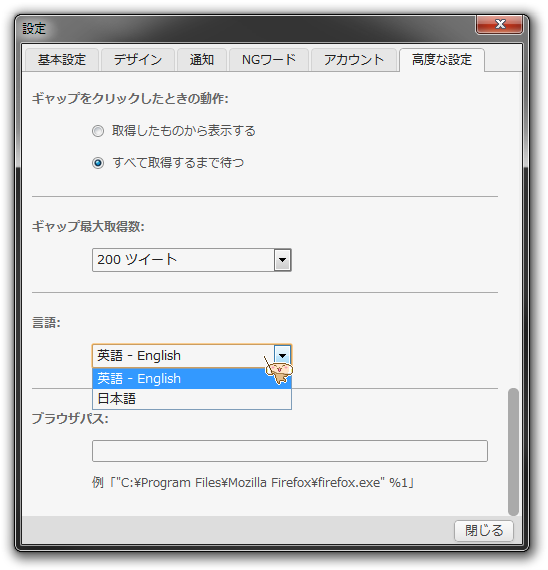Collapse the 英語 - English language combo box
This screenshot has width=548, height=570.
[192, 356]
